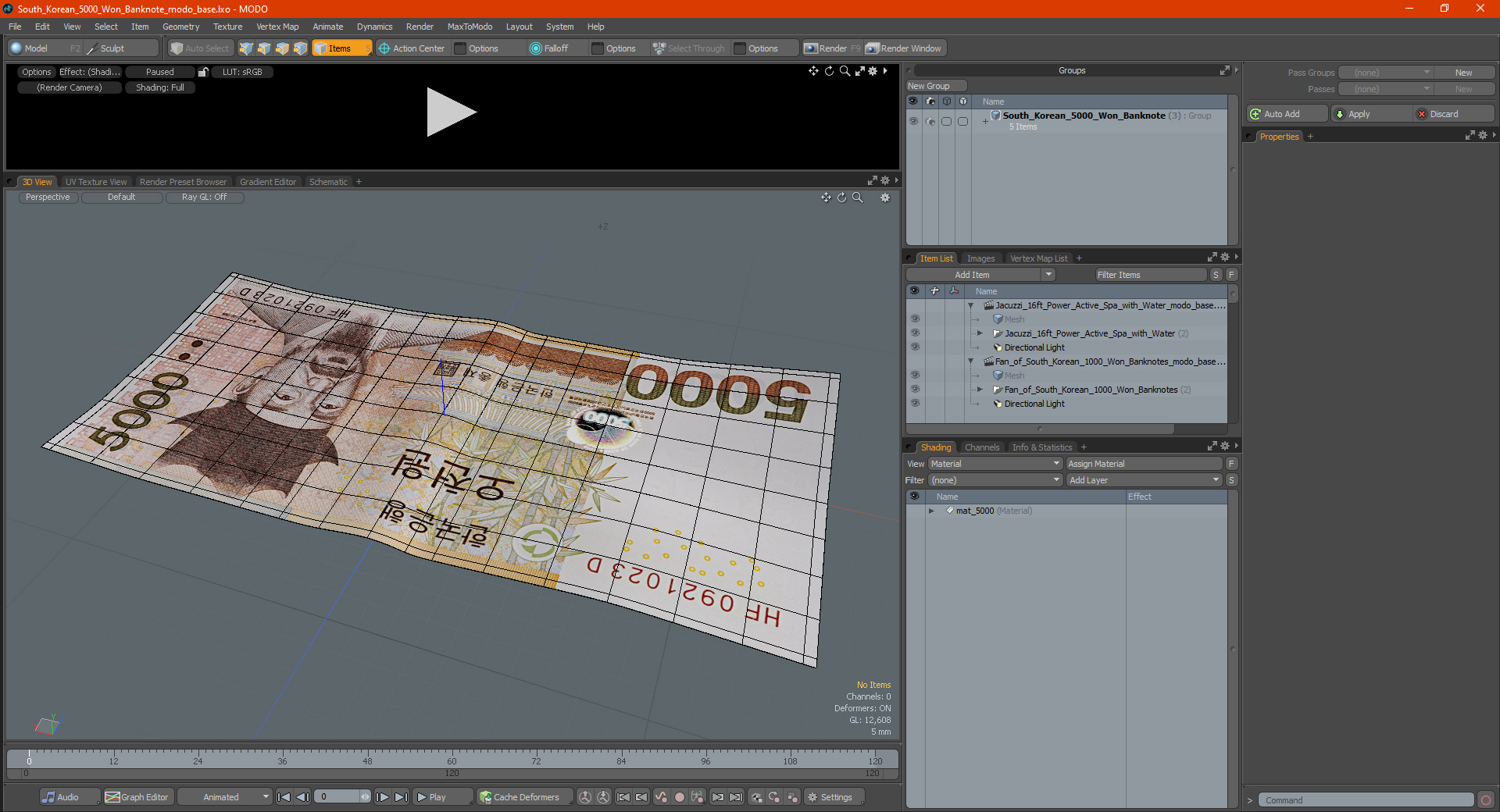The image size is (1500, 812).
Task: Click the 3D viewport zoom magnifier icon
Action: coord(857,198)
